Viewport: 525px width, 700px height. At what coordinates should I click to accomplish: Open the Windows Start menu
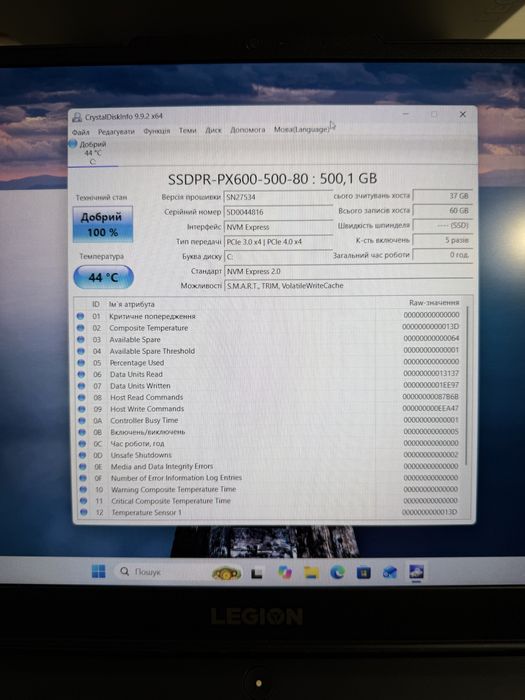98,571
